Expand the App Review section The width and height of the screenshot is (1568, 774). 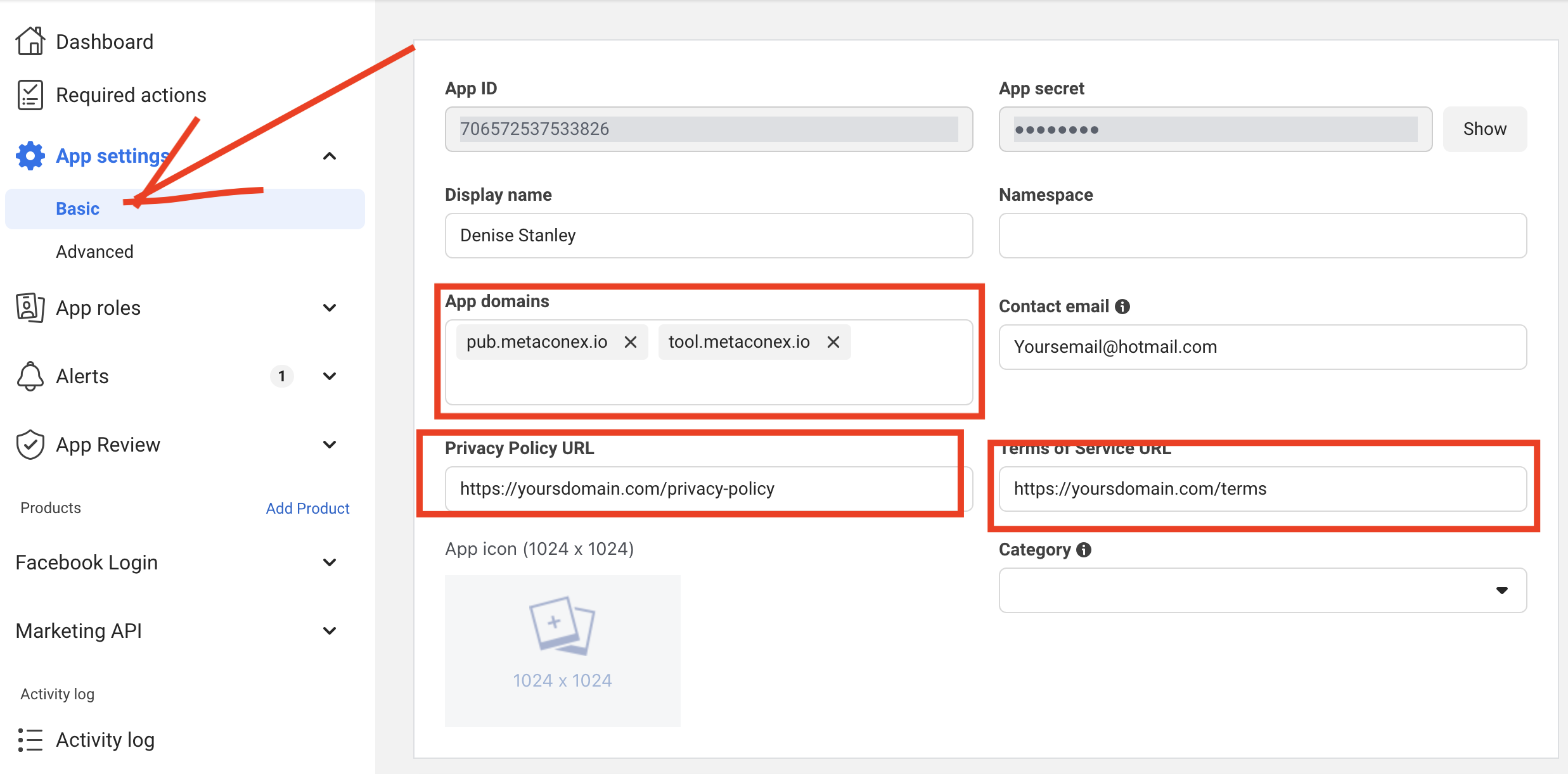pos(330,445)
